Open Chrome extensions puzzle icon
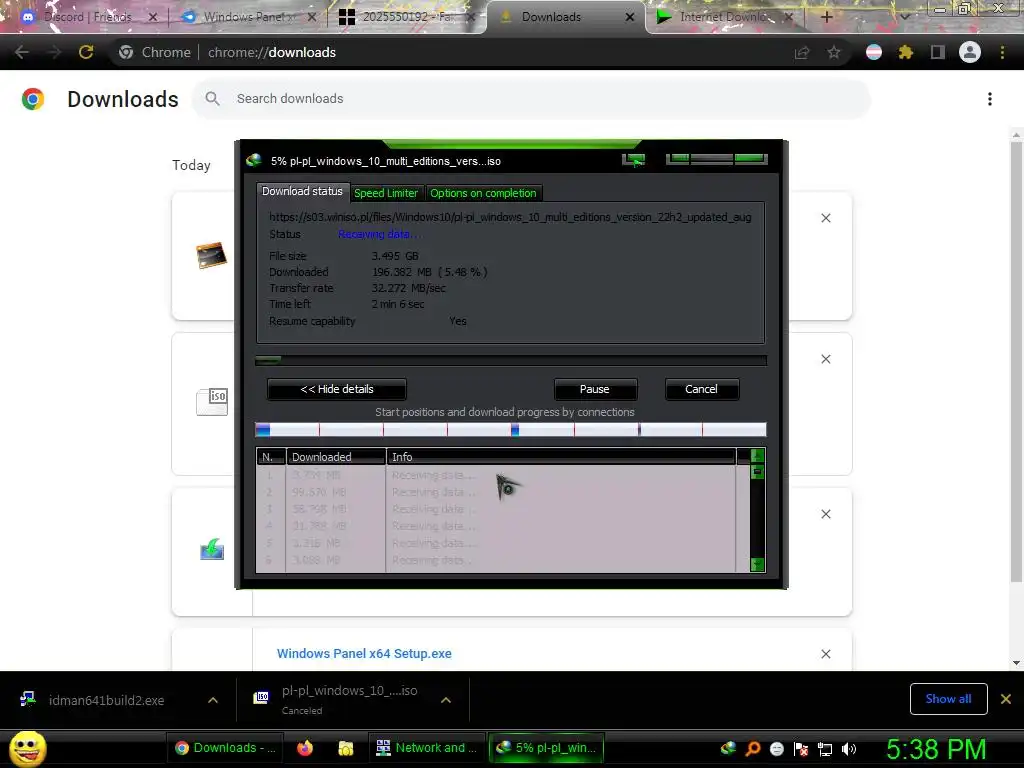 [905, 52]
